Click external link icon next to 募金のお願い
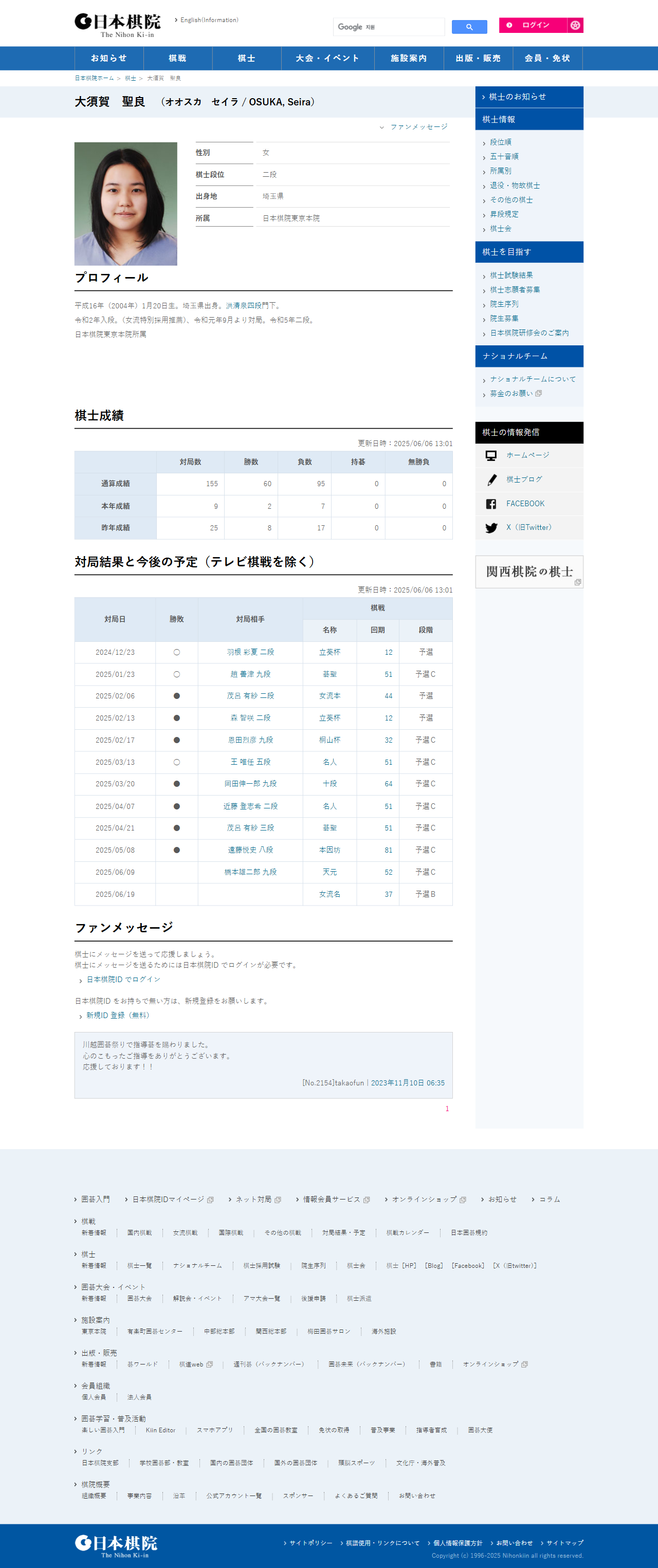This screenshot has height=1568, width=658. tap(539, 393)
